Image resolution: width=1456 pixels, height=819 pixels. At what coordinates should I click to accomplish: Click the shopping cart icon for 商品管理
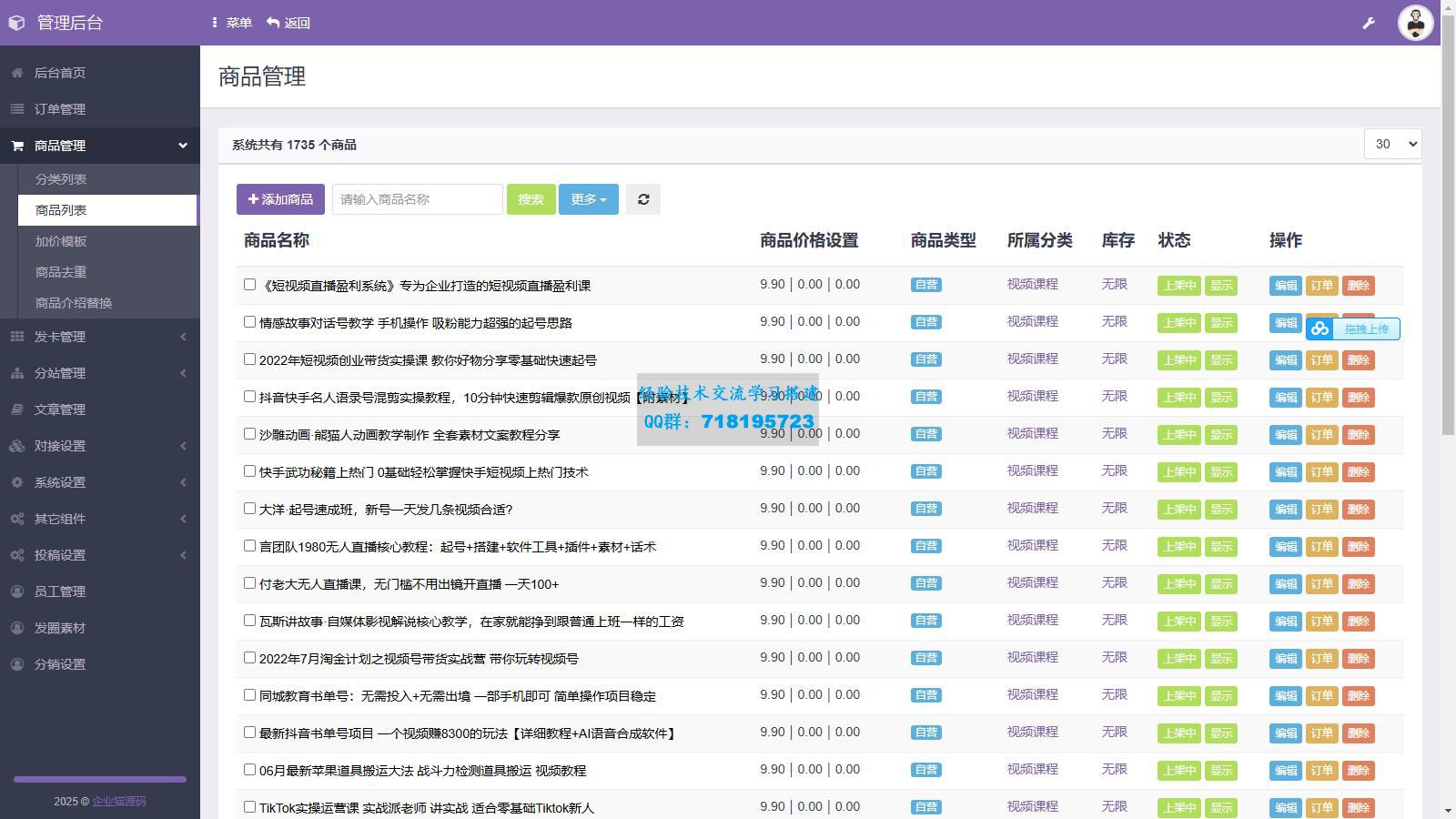click(17, 146)
